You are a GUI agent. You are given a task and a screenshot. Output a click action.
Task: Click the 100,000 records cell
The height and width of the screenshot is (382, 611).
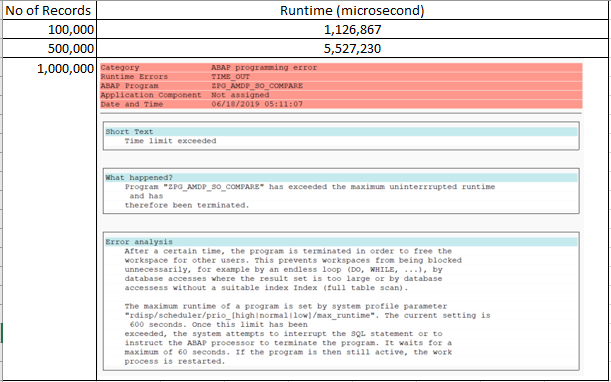[49, 29]
